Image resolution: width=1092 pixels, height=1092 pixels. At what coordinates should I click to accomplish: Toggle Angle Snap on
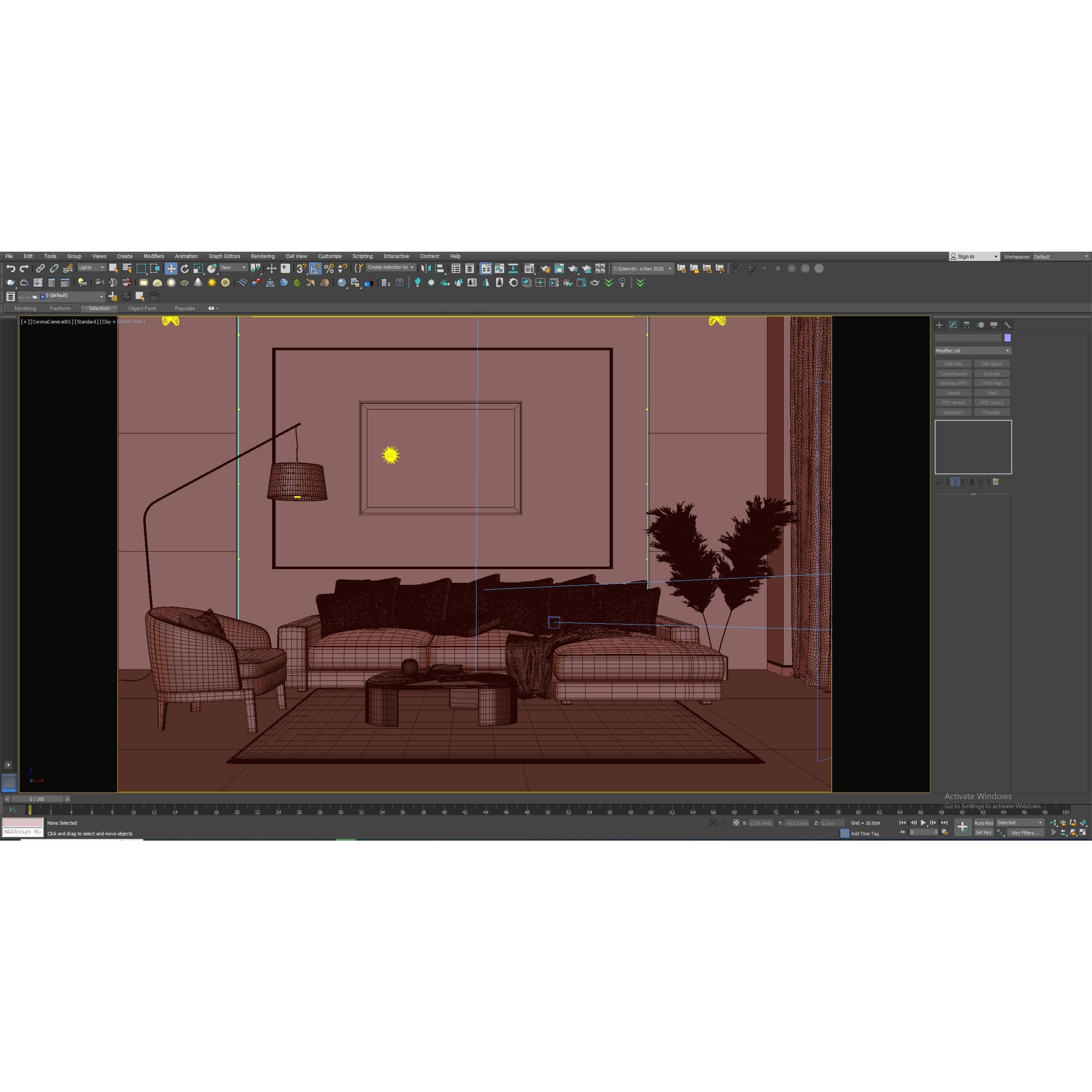pos(315,268)
